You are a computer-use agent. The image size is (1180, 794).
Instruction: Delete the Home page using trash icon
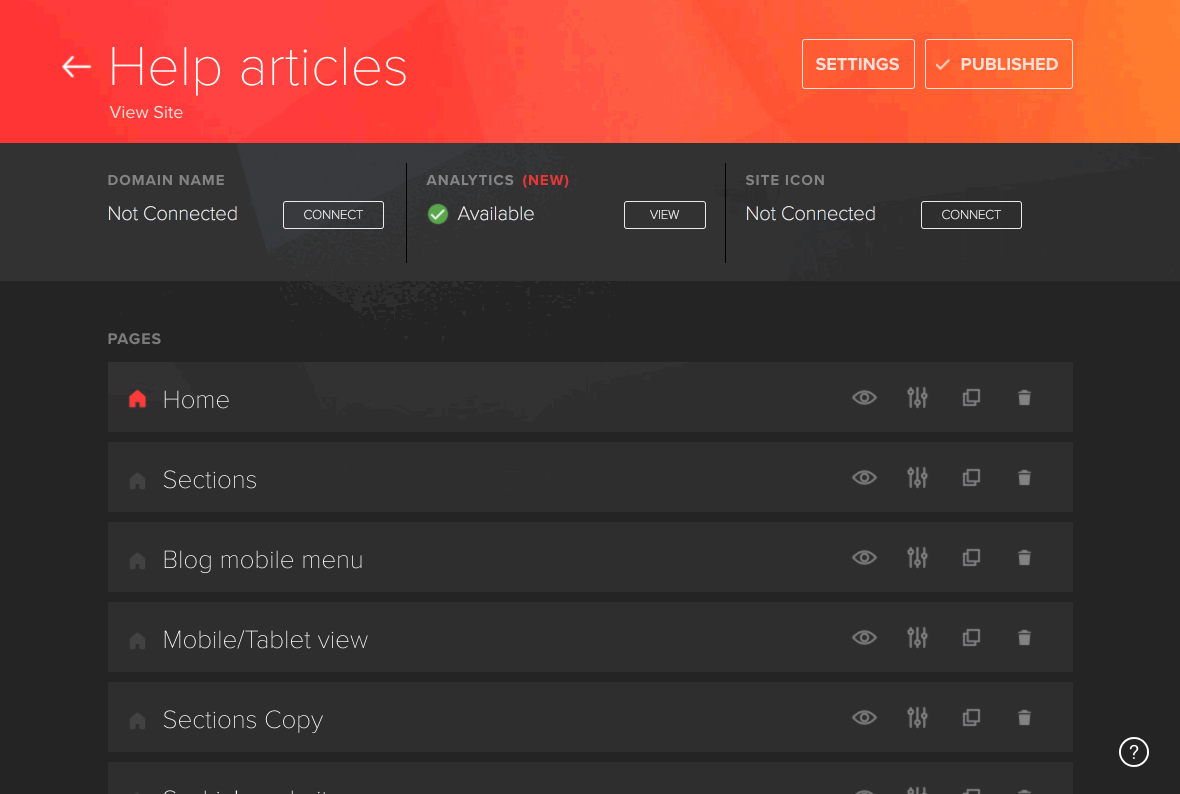click(1024, 398)
